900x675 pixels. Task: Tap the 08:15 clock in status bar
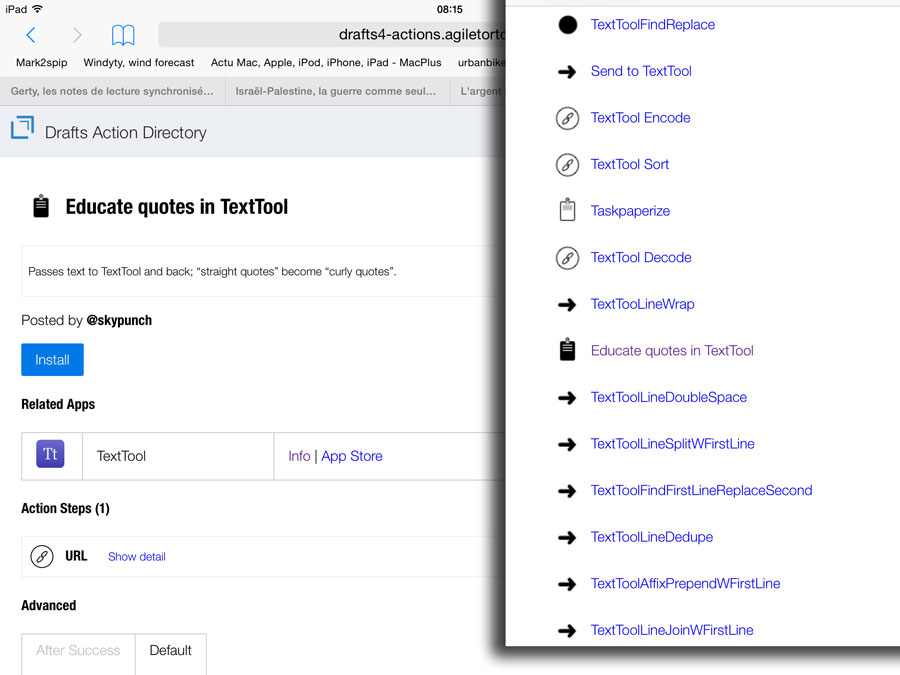(449, 9)
